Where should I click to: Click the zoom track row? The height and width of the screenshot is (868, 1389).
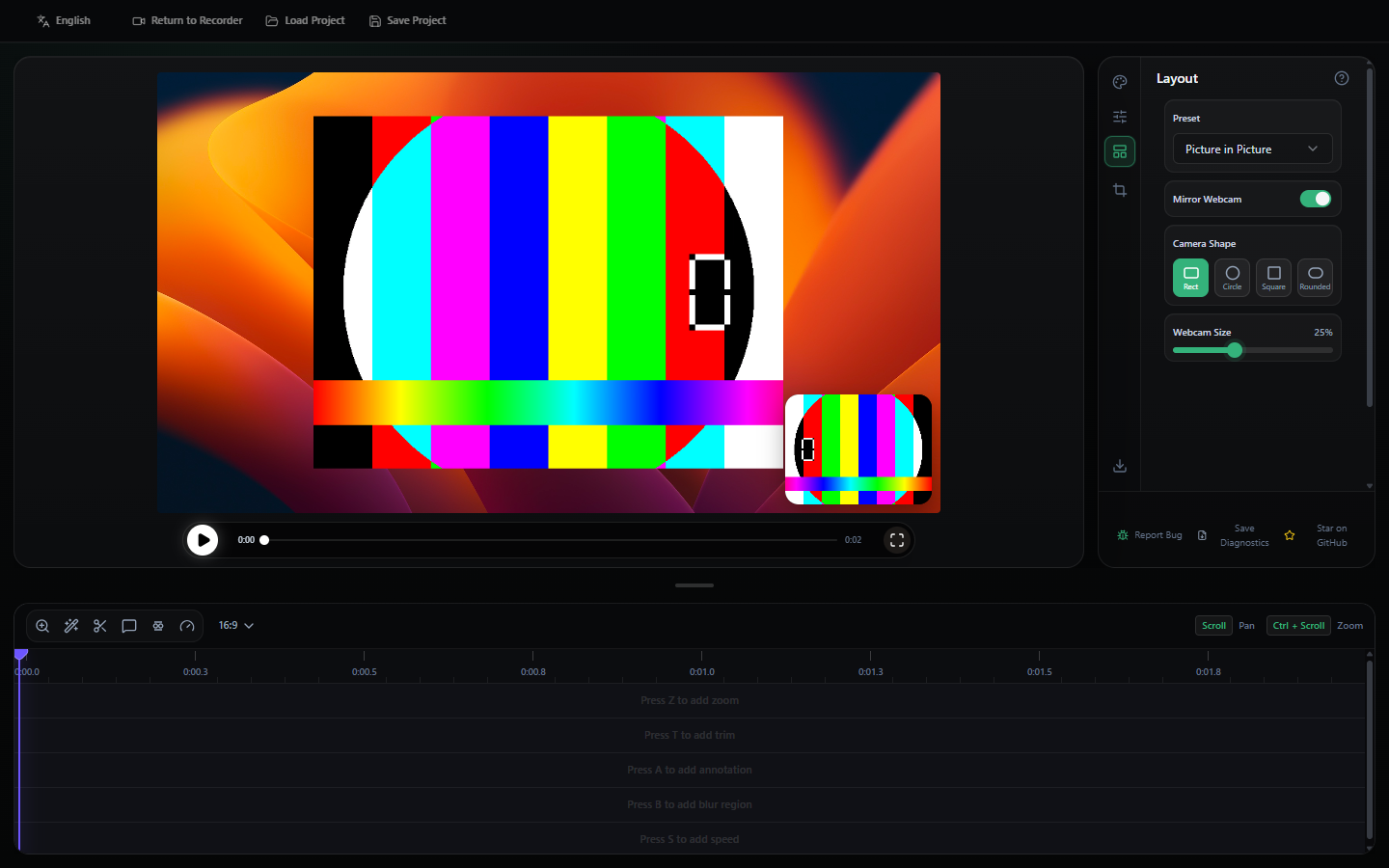pos(691,701)
